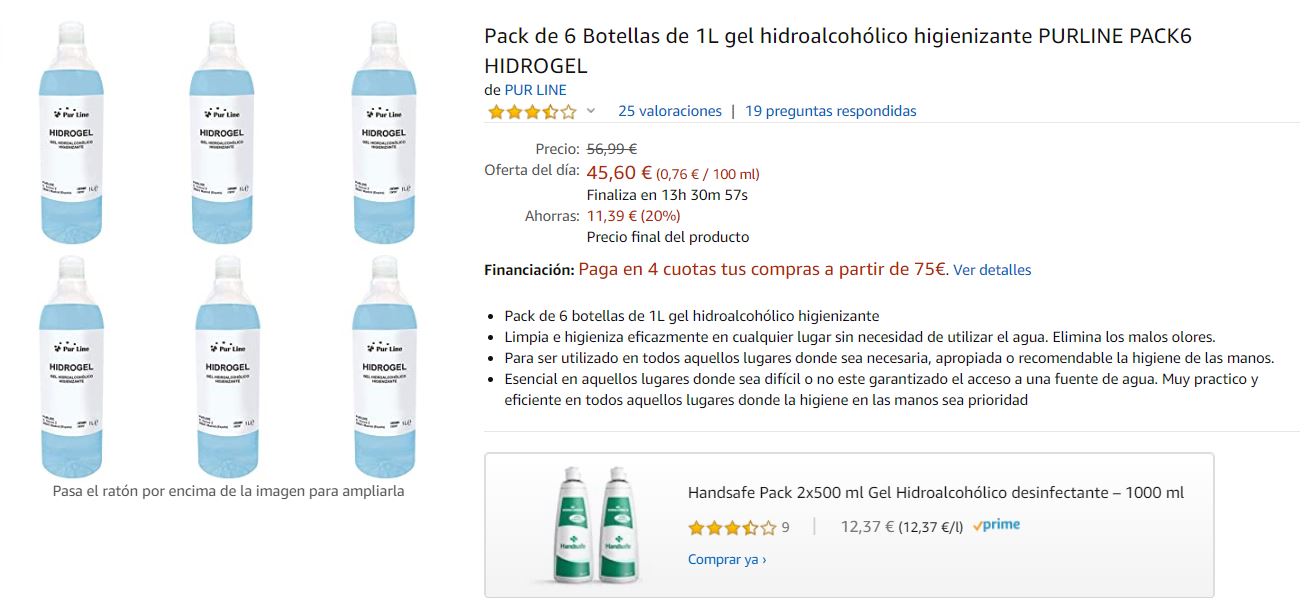Click the Handsafe star rating icons
The image size is (1315, 607).
(732, 527)
